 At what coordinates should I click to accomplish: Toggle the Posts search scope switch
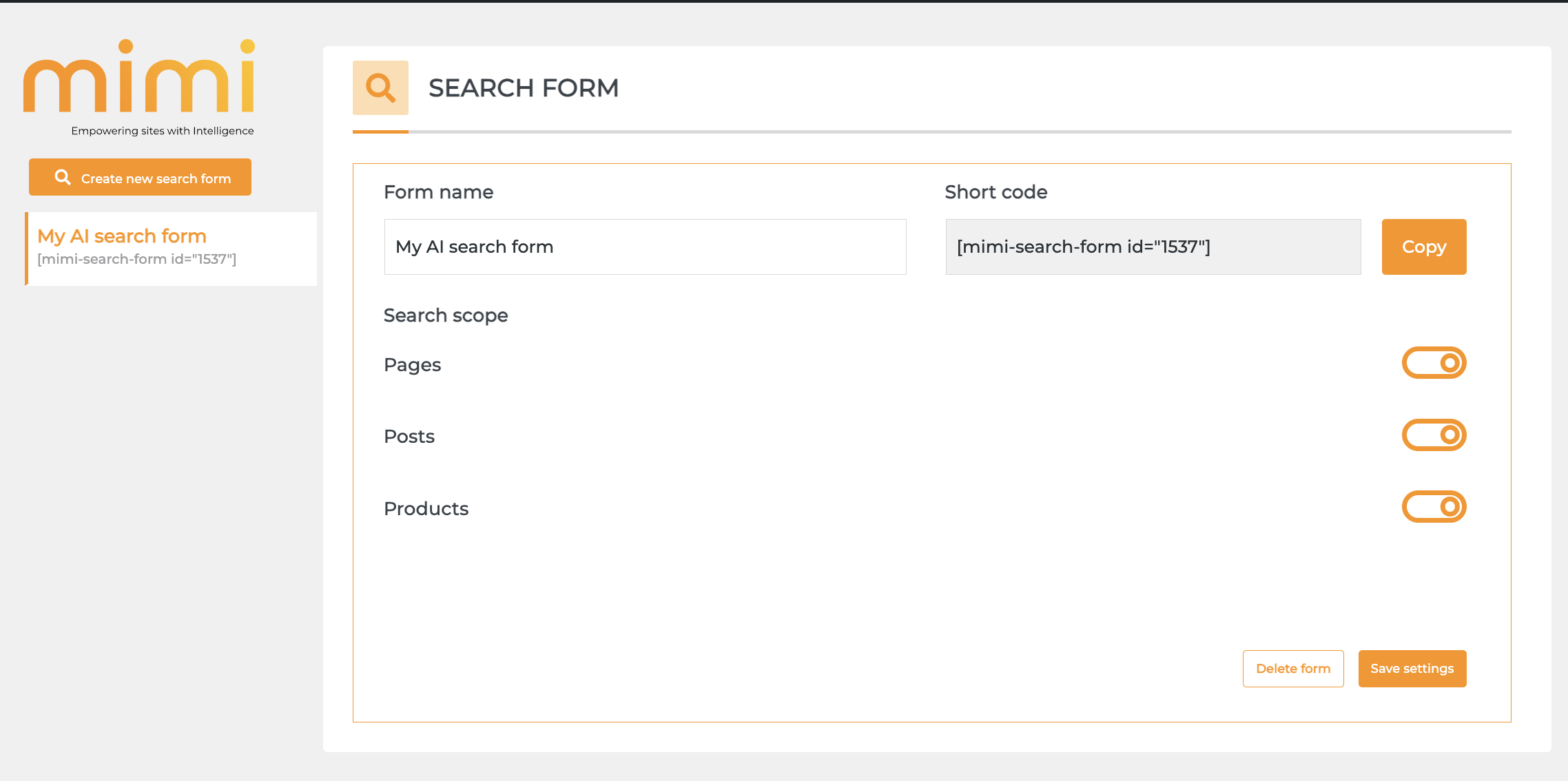point(1434,435)
